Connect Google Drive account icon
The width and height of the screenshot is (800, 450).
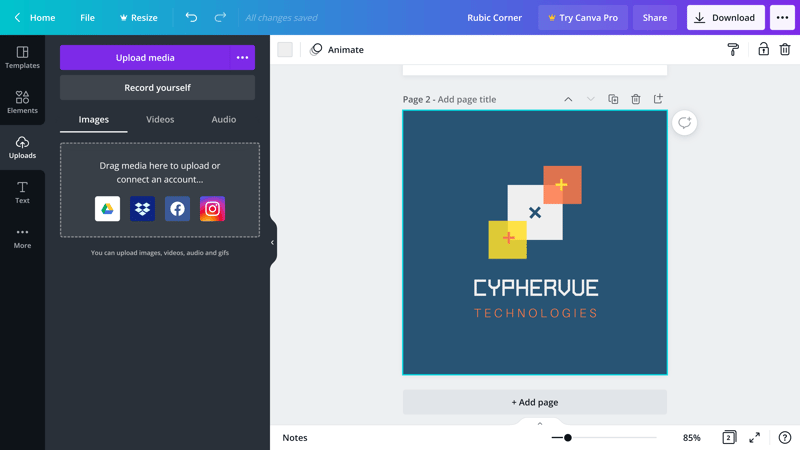[107, 209]
